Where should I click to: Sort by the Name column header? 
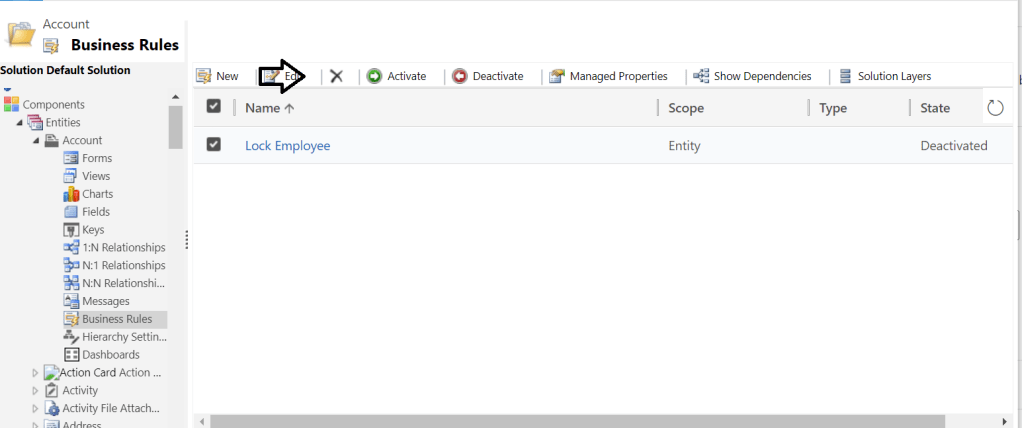click(x=269, y=108)
